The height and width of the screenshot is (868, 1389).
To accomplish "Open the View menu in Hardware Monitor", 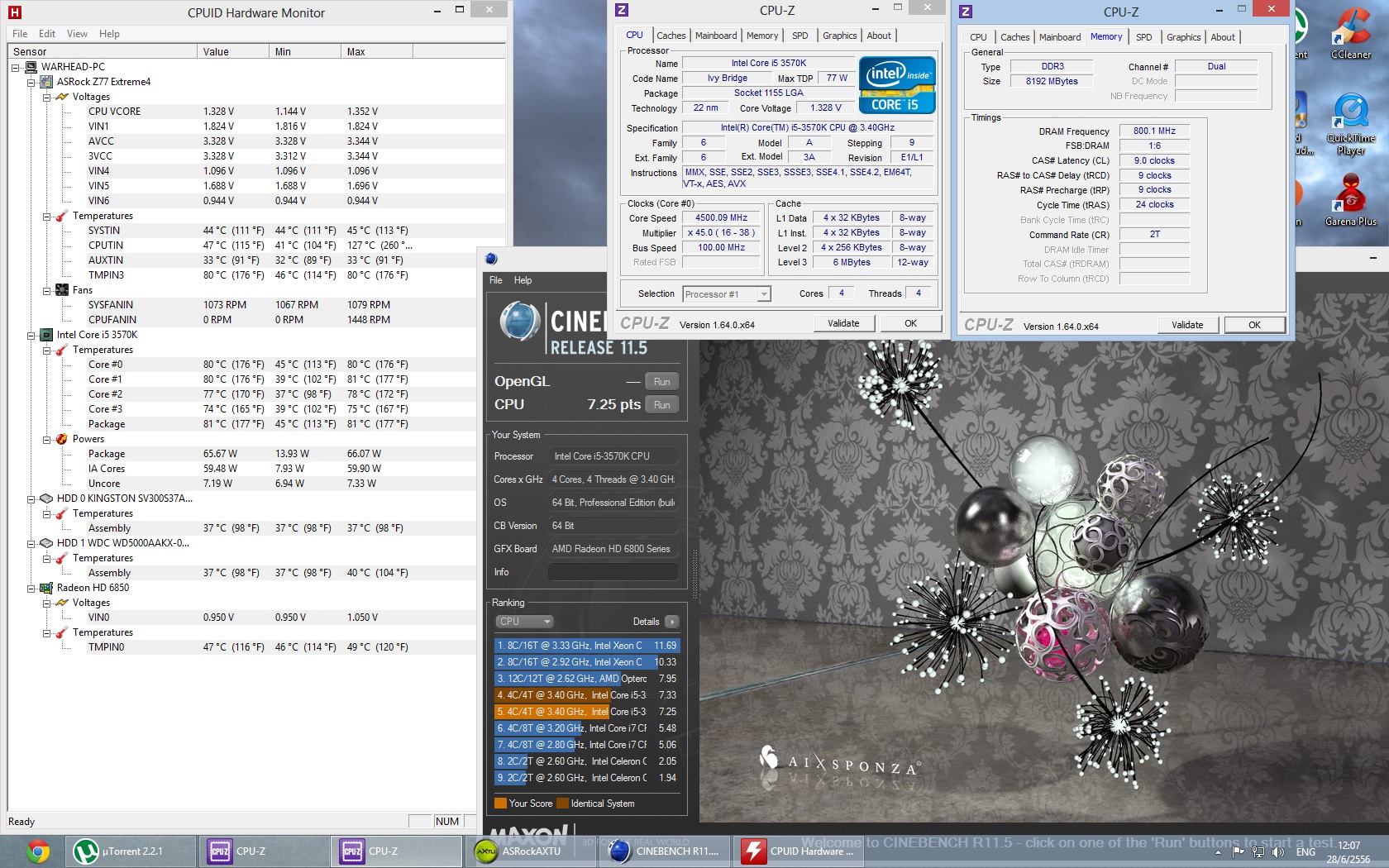I will point(77,34).
